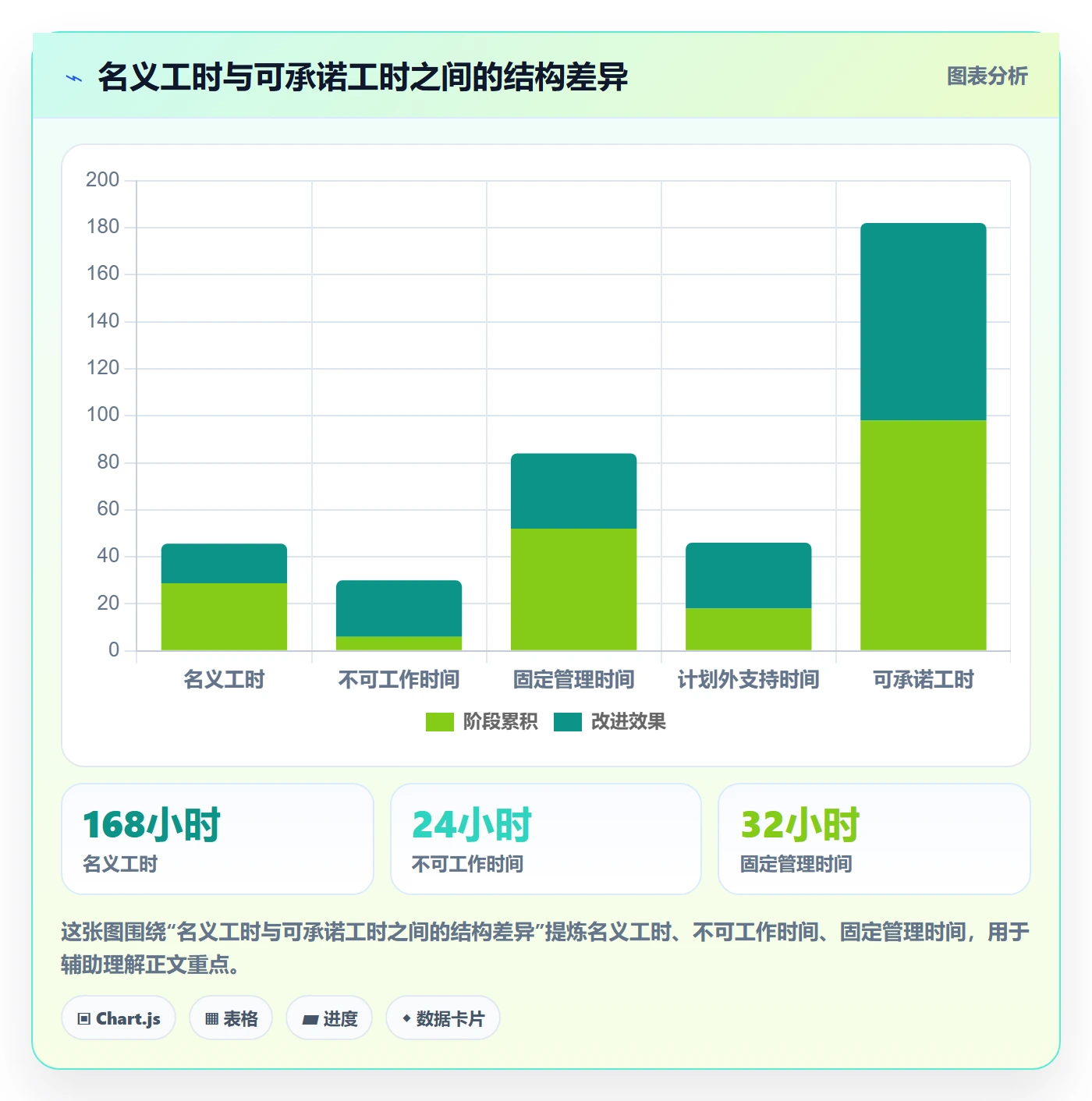
Task: Click the teal segment of 不可工作时间 bar
Action: tap(399, 608)
